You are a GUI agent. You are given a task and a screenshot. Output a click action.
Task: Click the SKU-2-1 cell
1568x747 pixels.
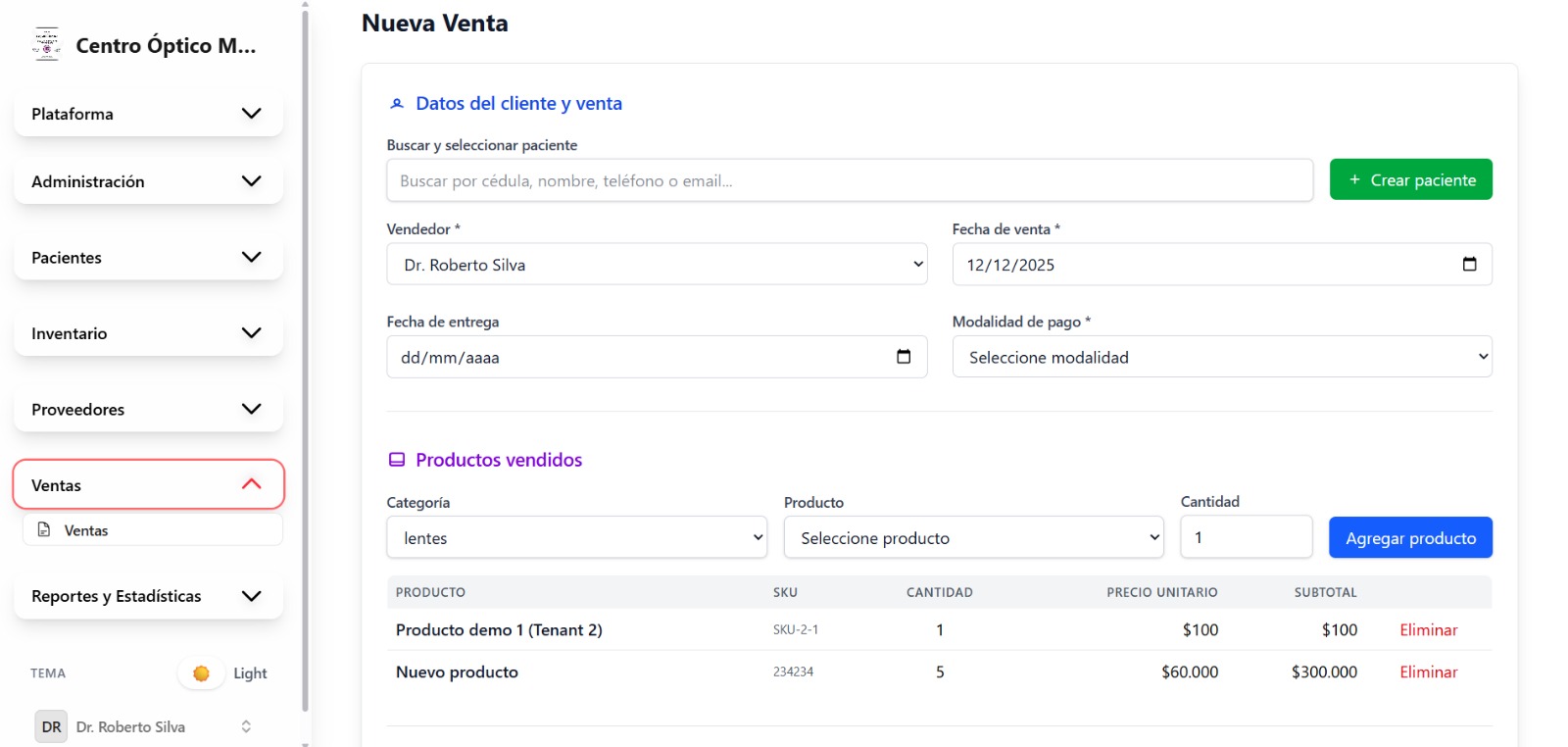pos(795,629)
